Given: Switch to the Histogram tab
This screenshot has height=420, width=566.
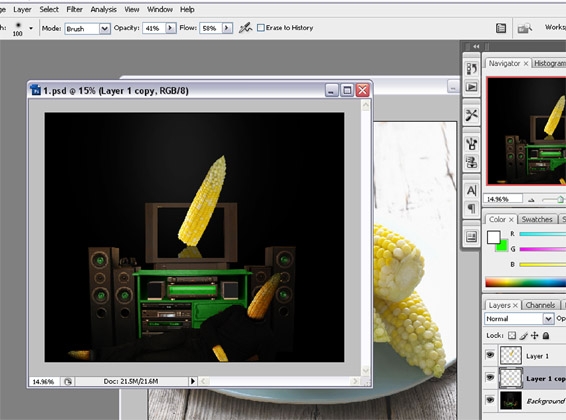Looking at the screenshot, I should point(549,64).
